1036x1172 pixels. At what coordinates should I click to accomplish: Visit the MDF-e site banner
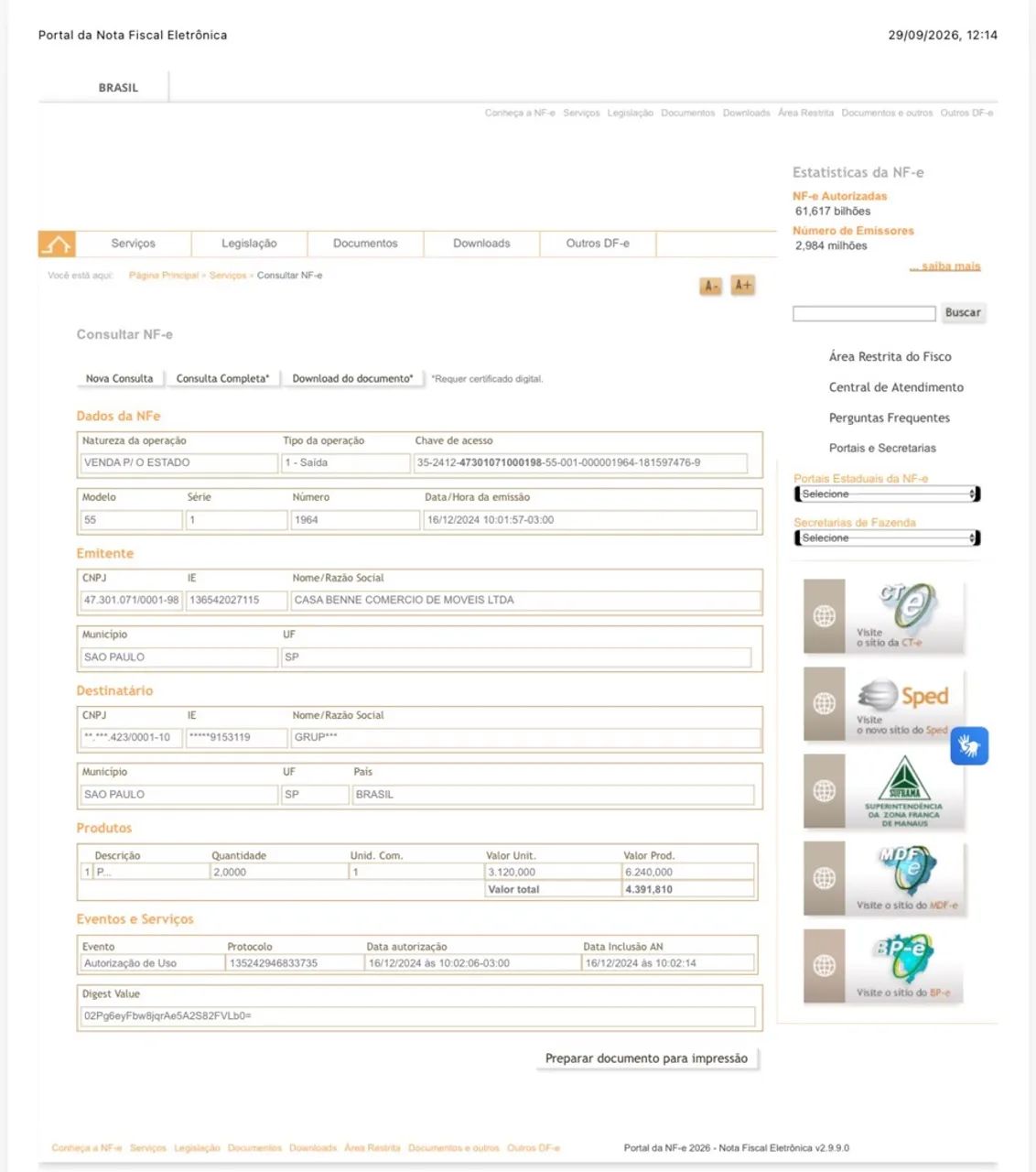(x=883, y=879)
